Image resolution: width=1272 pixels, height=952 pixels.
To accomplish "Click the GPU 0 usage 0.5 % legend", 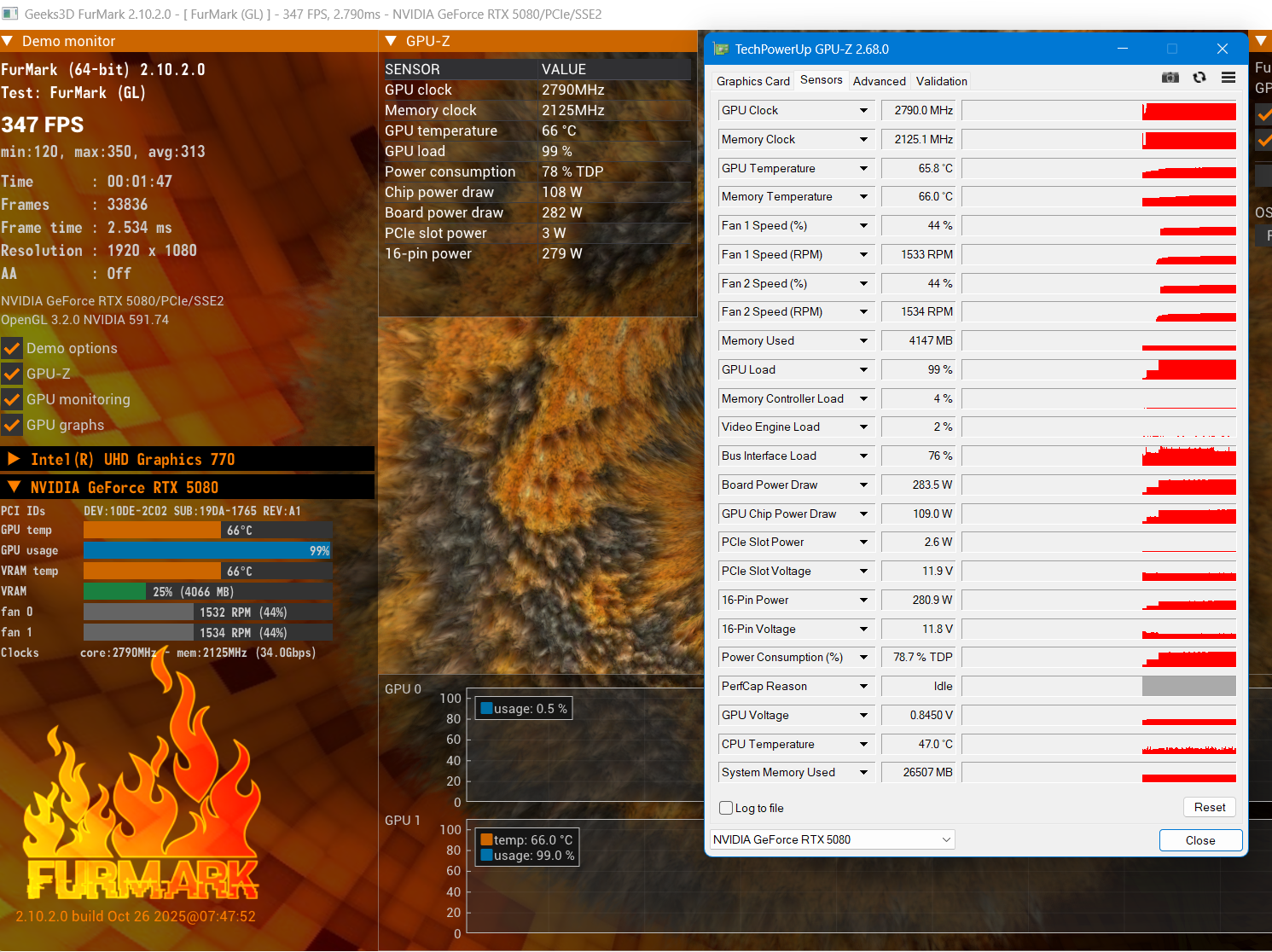I will click(x=524, y=709).
